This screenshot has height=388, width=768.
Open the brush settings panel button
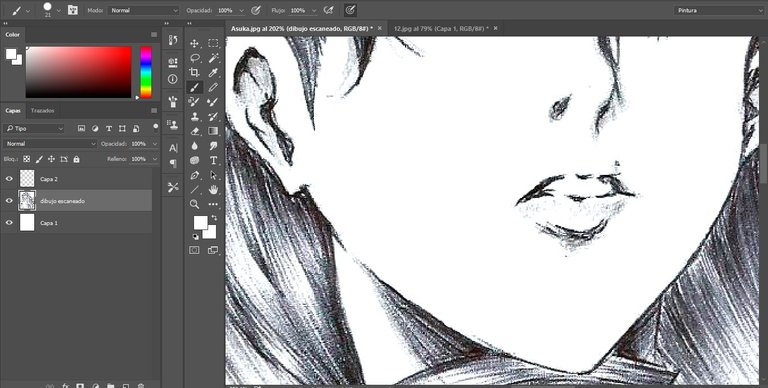(72, 10)
